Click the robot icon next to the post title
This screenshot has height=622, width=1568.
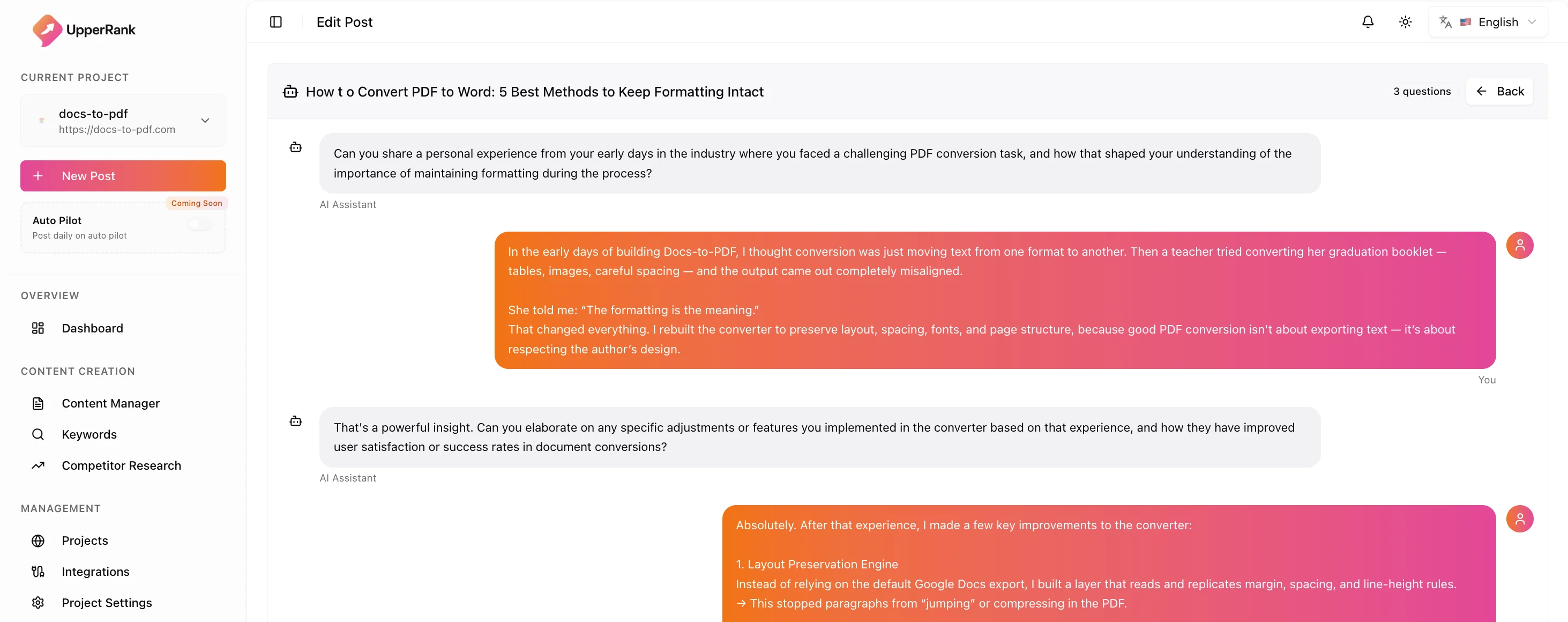pyautogui.click(x=290, y=91)
